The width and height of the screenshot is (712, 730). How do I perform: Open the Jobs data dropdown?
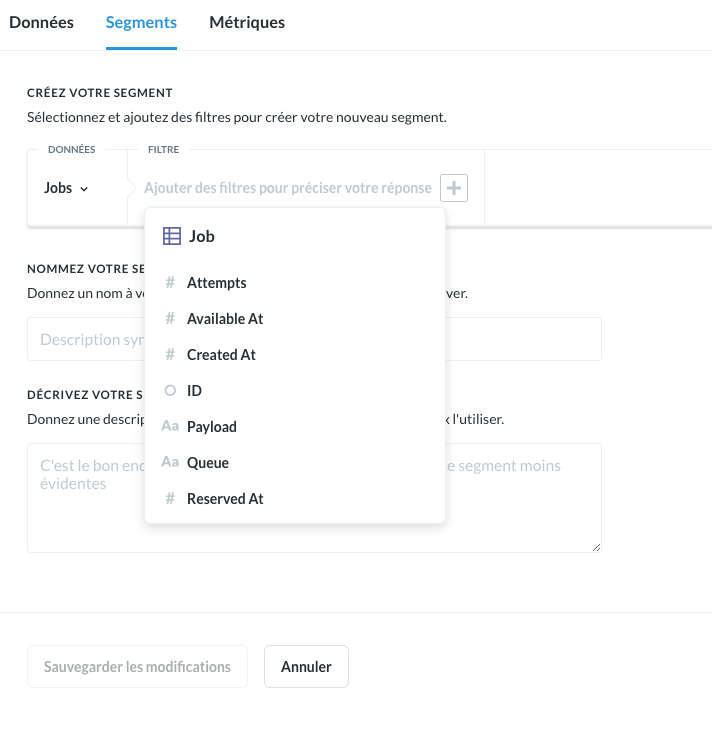(66, 188)
